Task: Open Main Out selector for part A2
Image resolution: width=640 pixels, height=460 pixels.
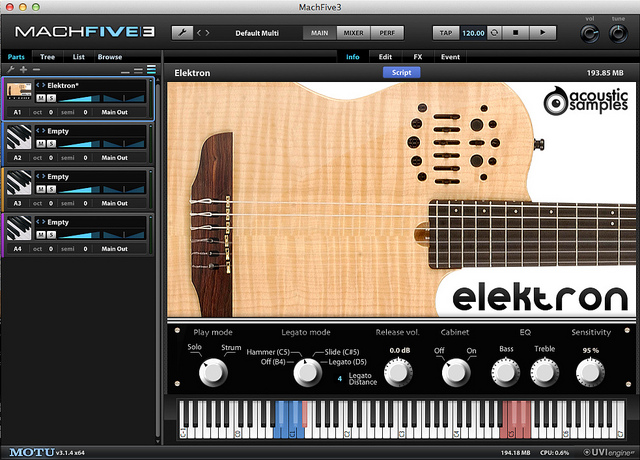Action: pos(115,158)
